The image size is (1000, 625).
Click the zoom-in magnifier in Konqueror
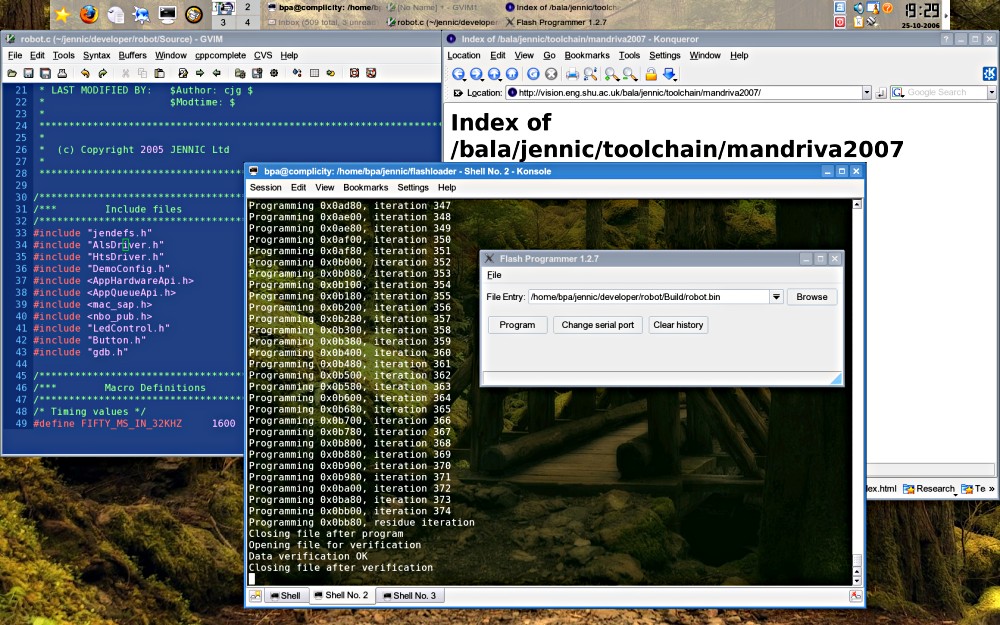[x=612, y=74]
